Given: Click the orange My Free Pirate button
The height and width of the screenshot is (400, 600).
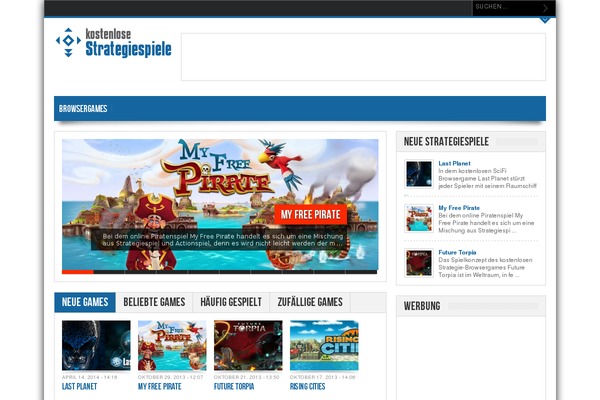Looking at the screenshot, I should coord(310,215).
